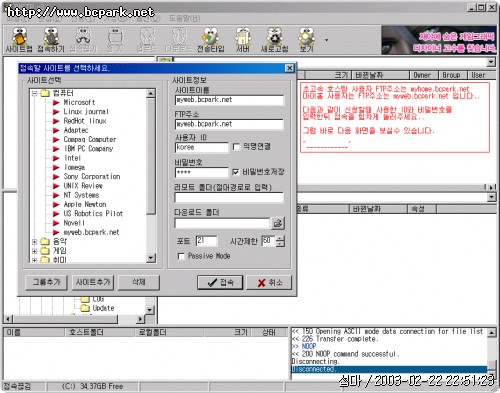
Task: Click the 그룹추가 add group button
Action: coord(46,282)
